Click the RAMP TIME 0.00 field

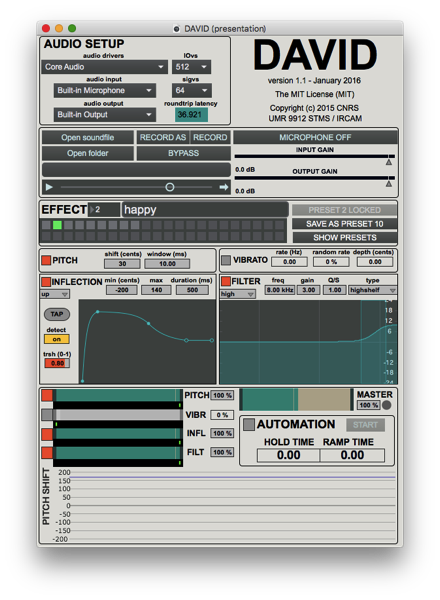tap(352, 455)
